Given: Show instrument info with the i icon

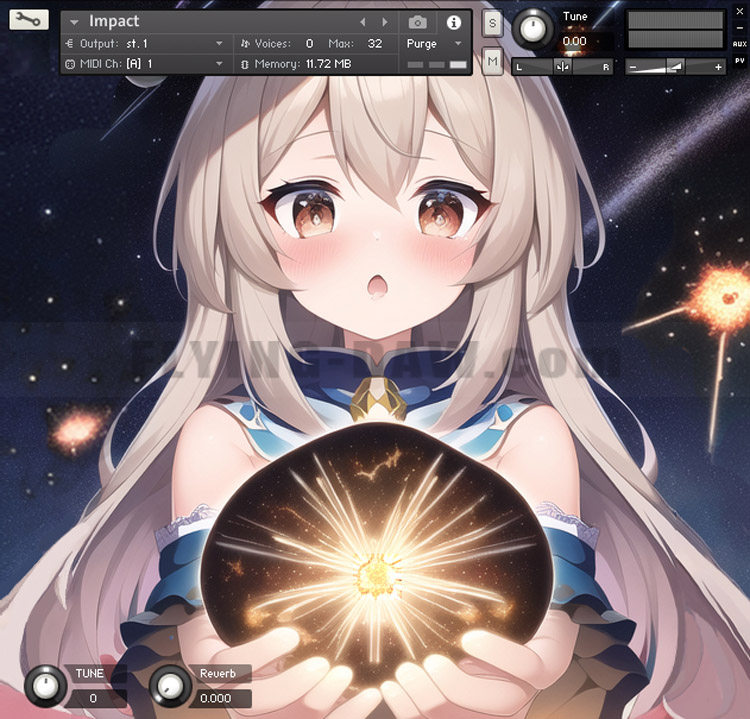Looking at the screenshot, I should pyautogui.click(x=453, y=22).
